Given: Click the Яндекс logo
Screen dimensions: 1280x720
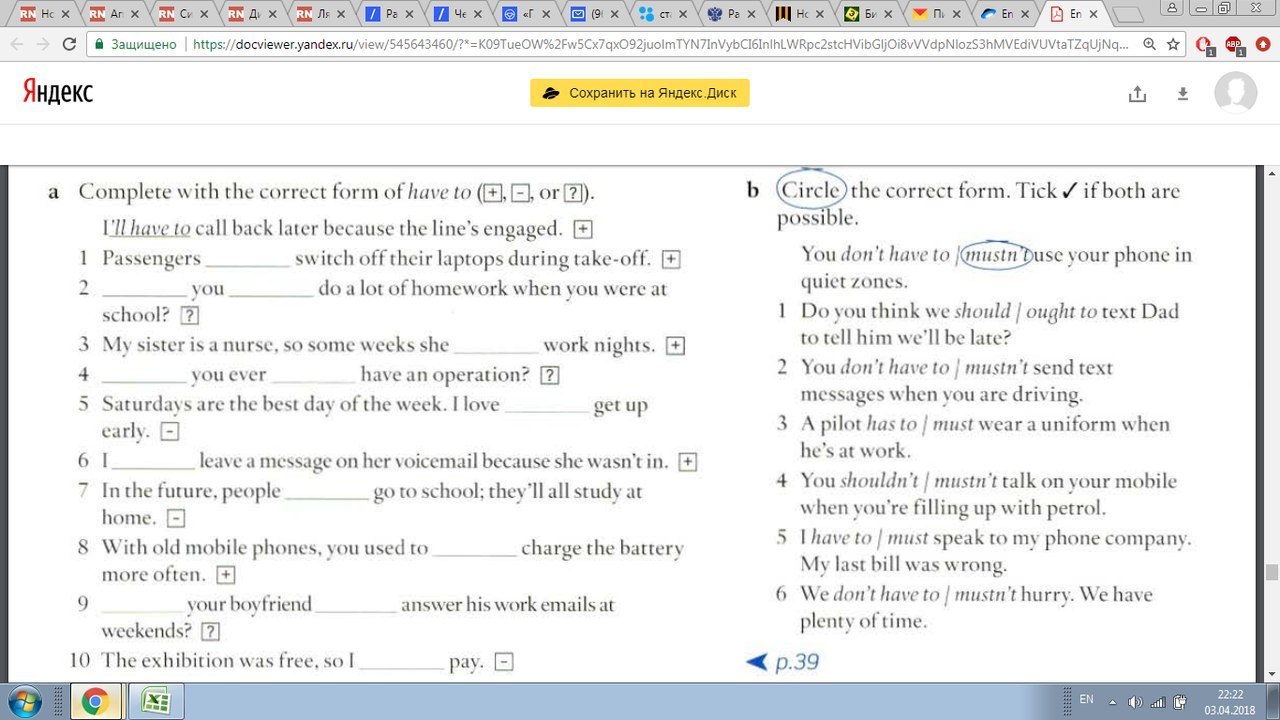Looking at the screenshot, I should (58, 93).
